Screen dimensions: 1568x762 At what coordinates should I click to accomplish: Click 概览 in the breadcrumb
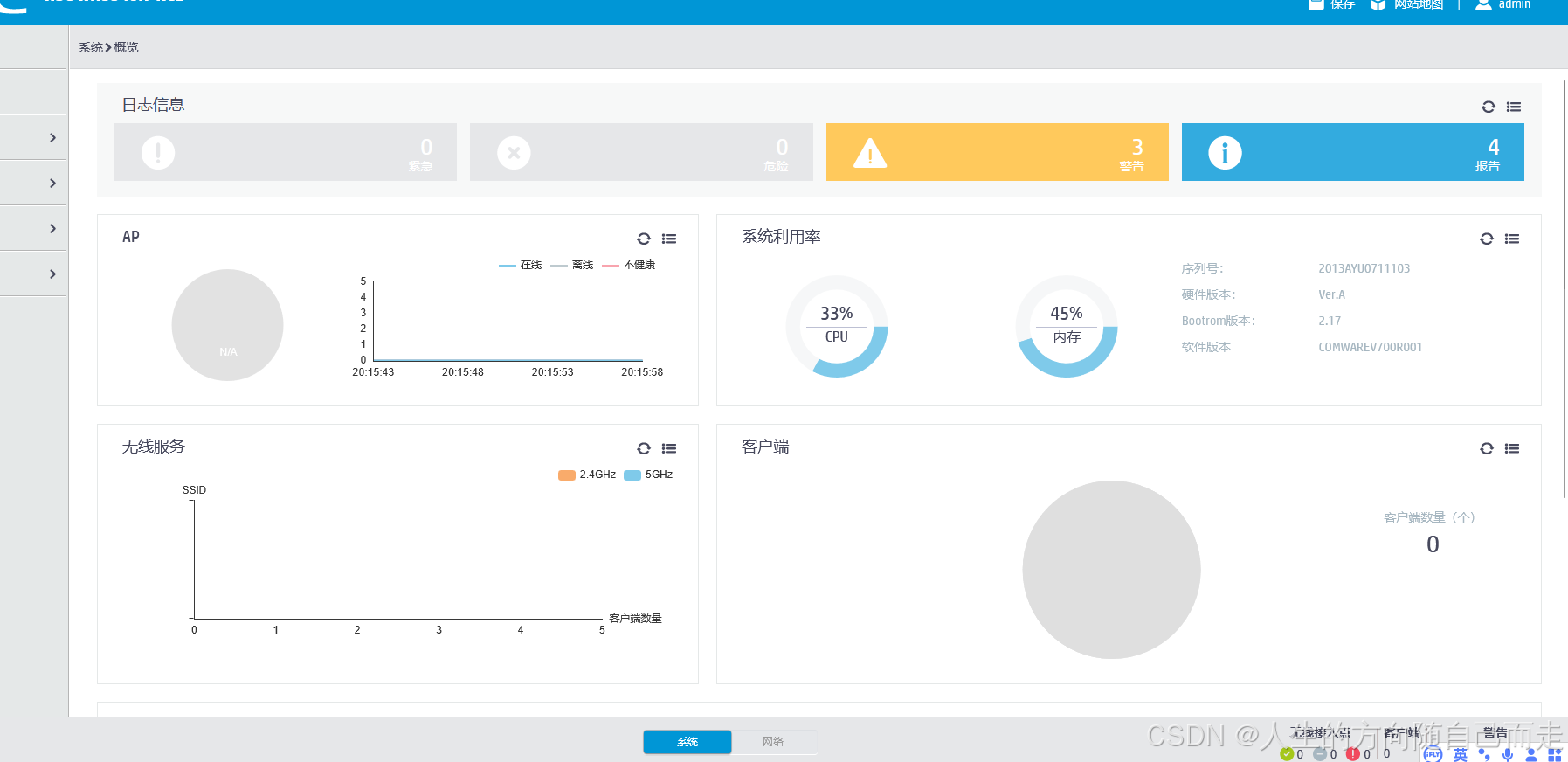tap(126, 47)
